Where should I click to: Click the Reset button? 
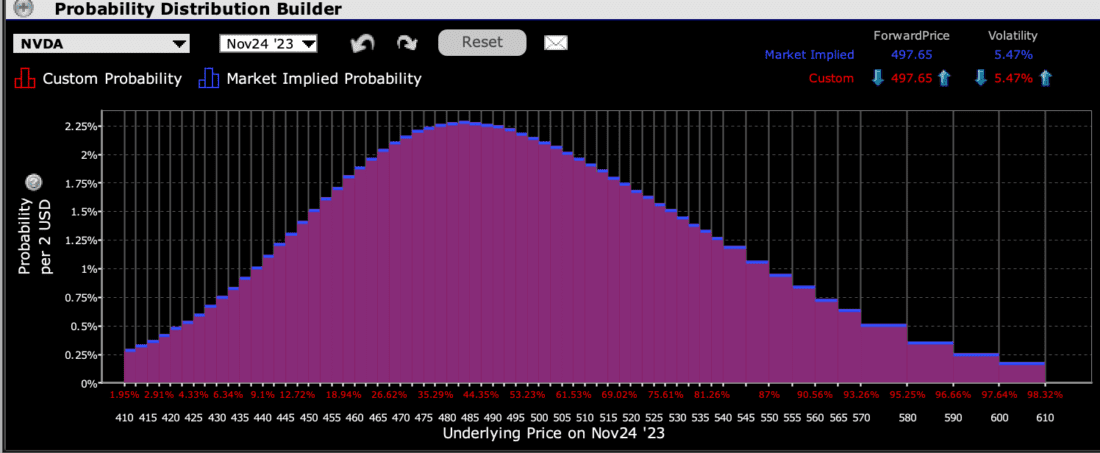pyautogui.click(x=482, y=42)
